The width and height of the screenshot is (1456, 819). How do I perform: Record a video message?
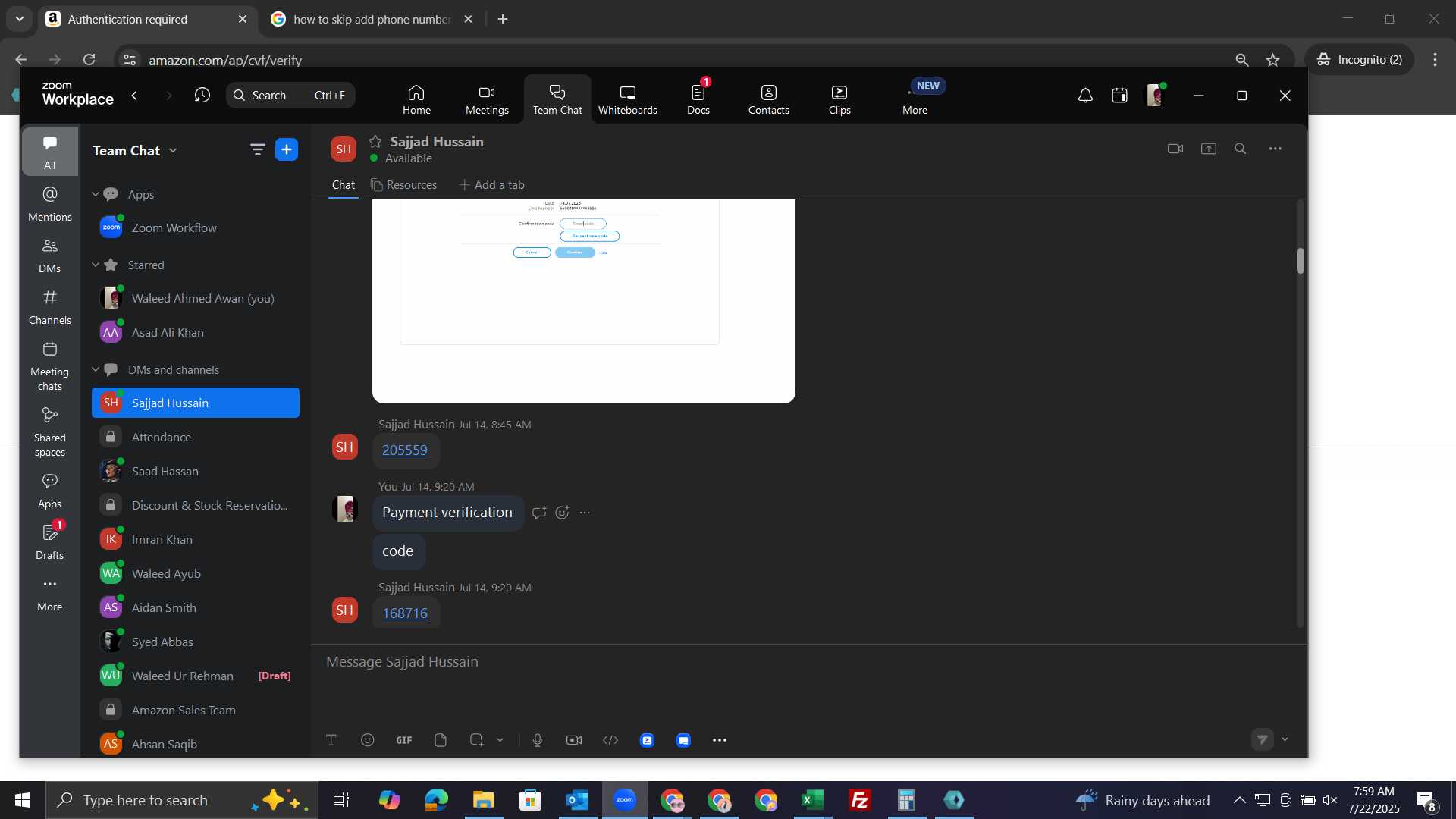click(x=574, y=740)
